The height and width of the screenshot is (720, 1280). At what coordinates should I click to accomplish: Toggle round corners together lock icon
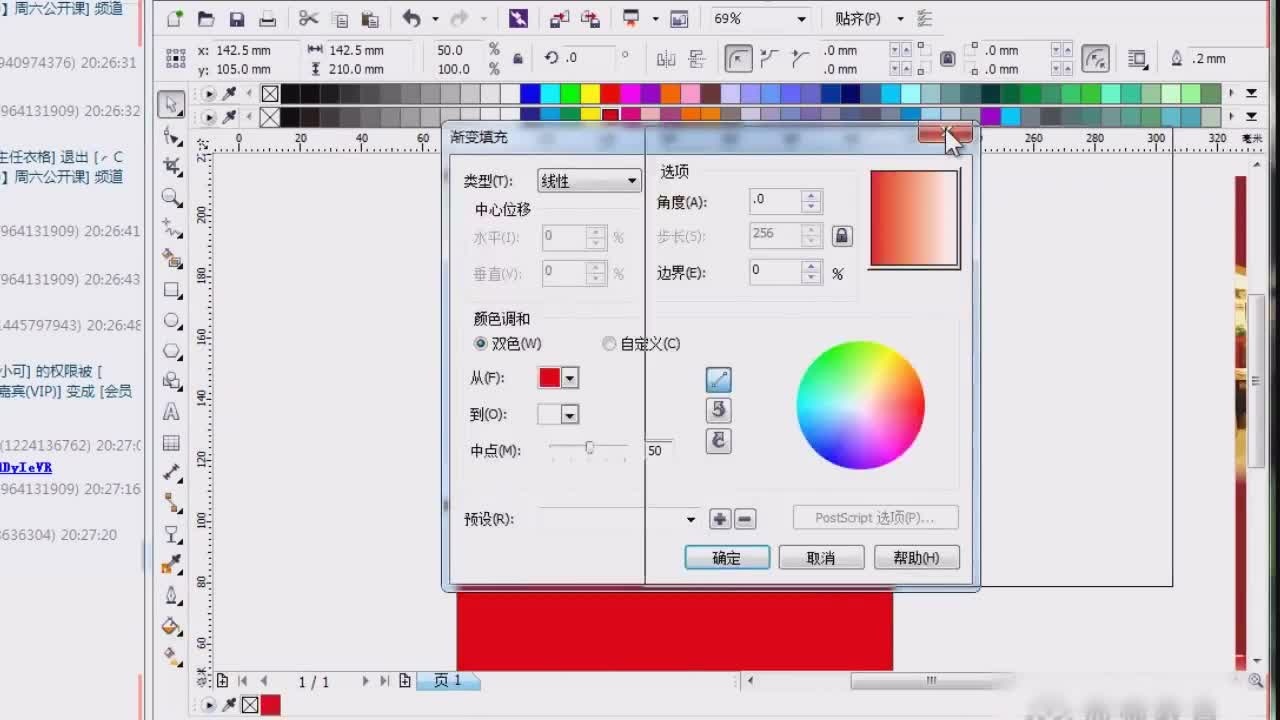point(948,59)
